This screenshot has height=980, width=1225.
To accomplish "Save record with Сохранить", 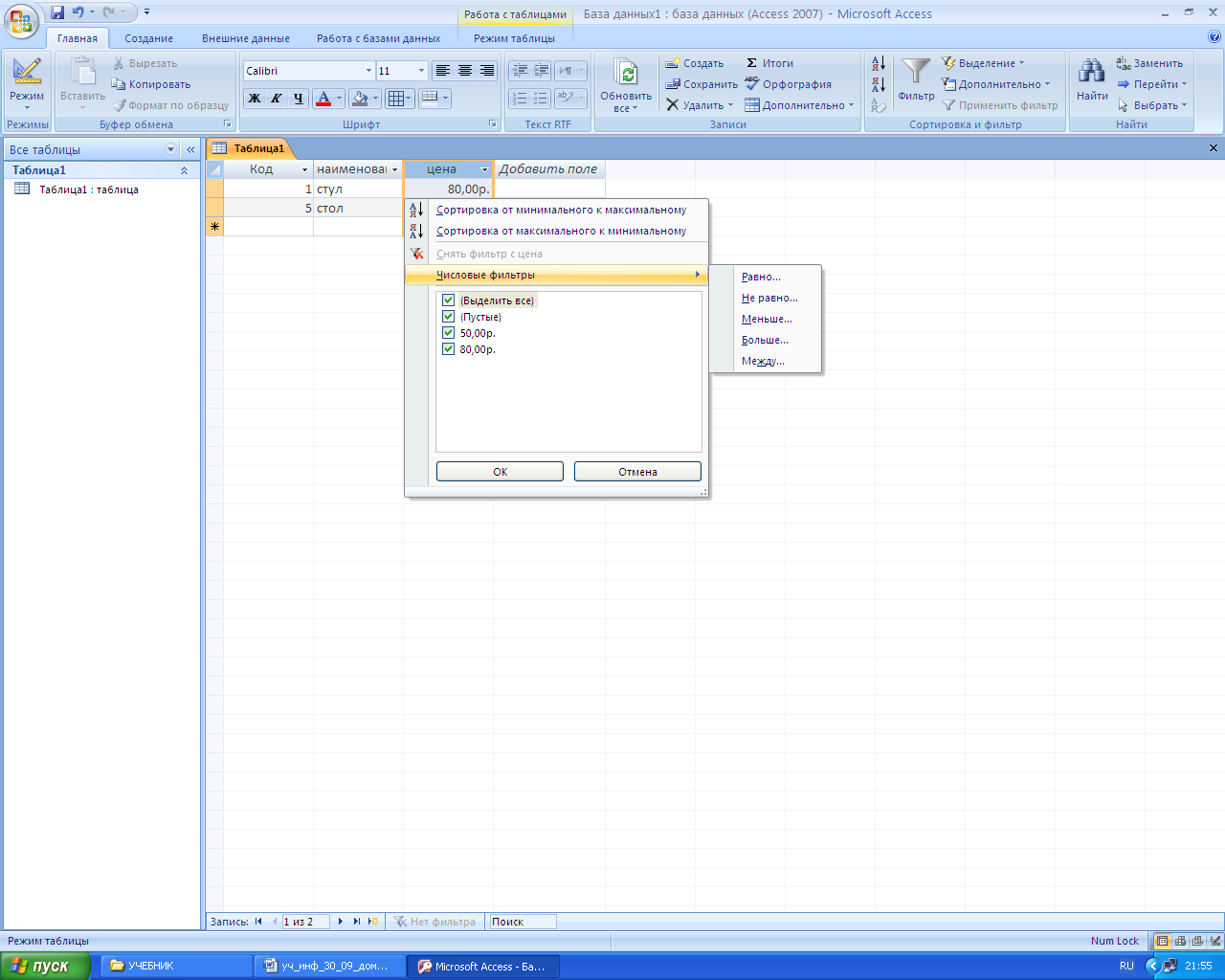I will click(x=702, y=84).
